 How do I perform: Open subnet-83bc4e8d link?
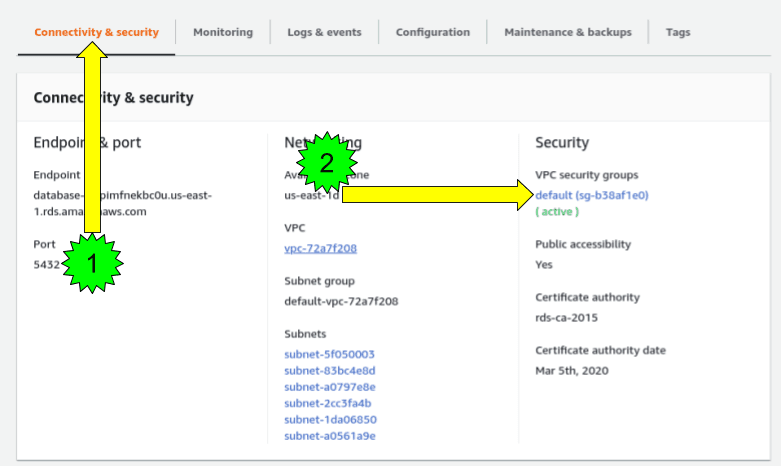(329, 370)
